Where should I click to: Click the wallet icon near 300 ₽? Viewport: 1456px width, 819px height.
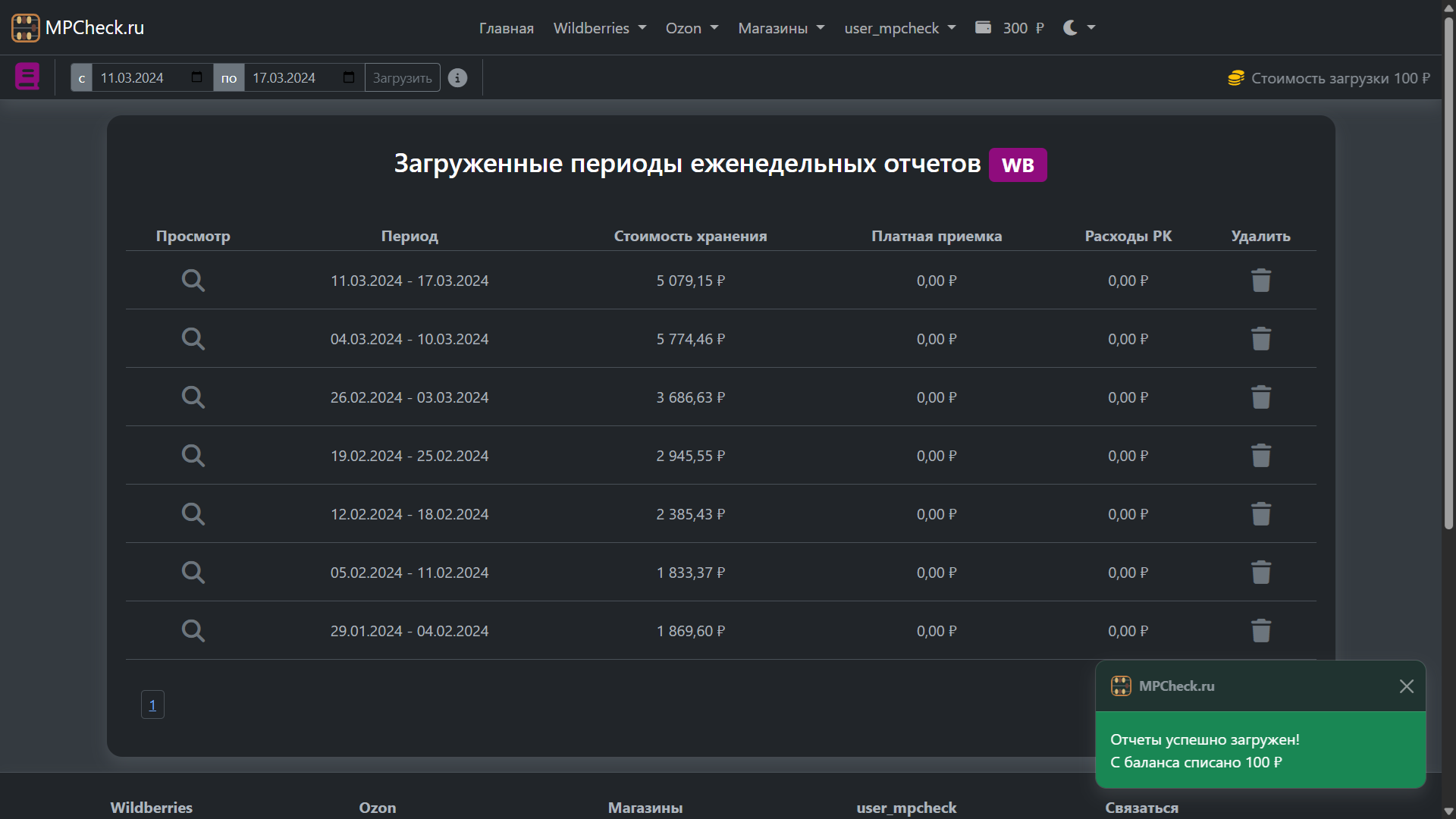[x=983, y=27]
